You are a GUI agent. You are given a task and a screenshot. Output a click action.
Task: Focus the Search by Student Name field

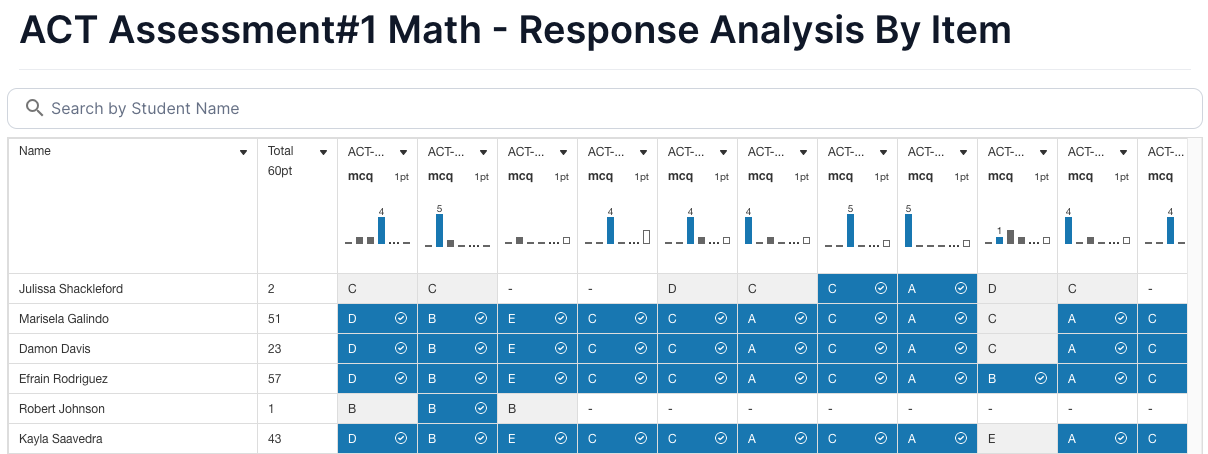pos(620,108)
